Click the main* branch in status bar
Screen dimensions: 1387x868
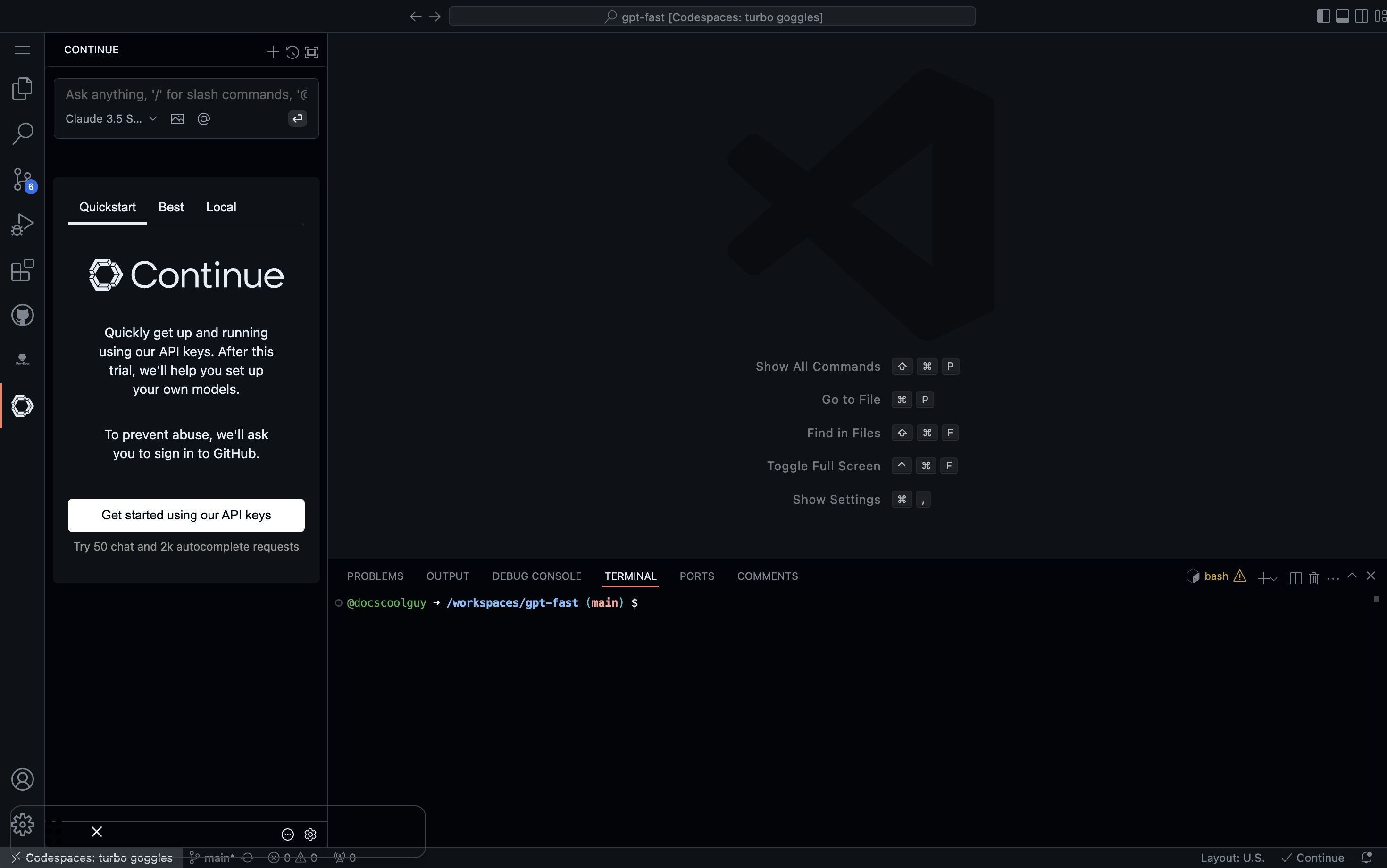[213, 858]
